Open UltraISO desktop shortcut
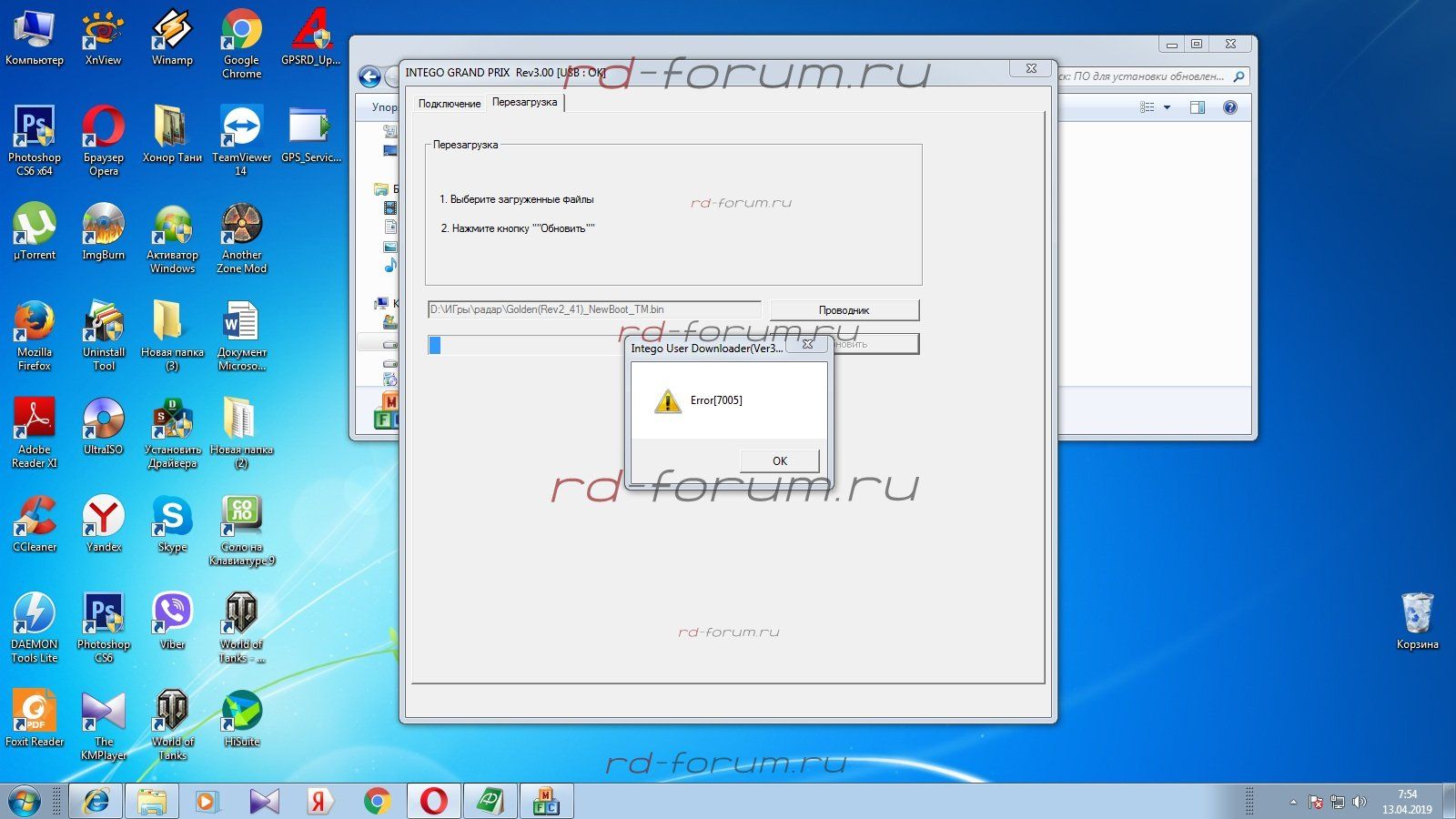Screen dimensions: 1456x819 tap(103, 427)
